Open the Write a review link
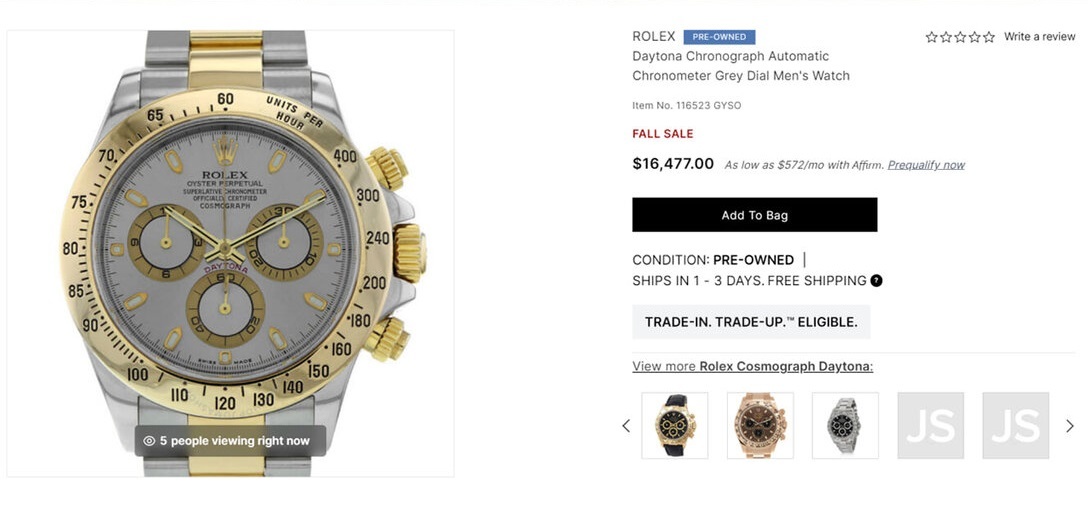This screenshot has width=1088, height=518. click(1039, 37)
